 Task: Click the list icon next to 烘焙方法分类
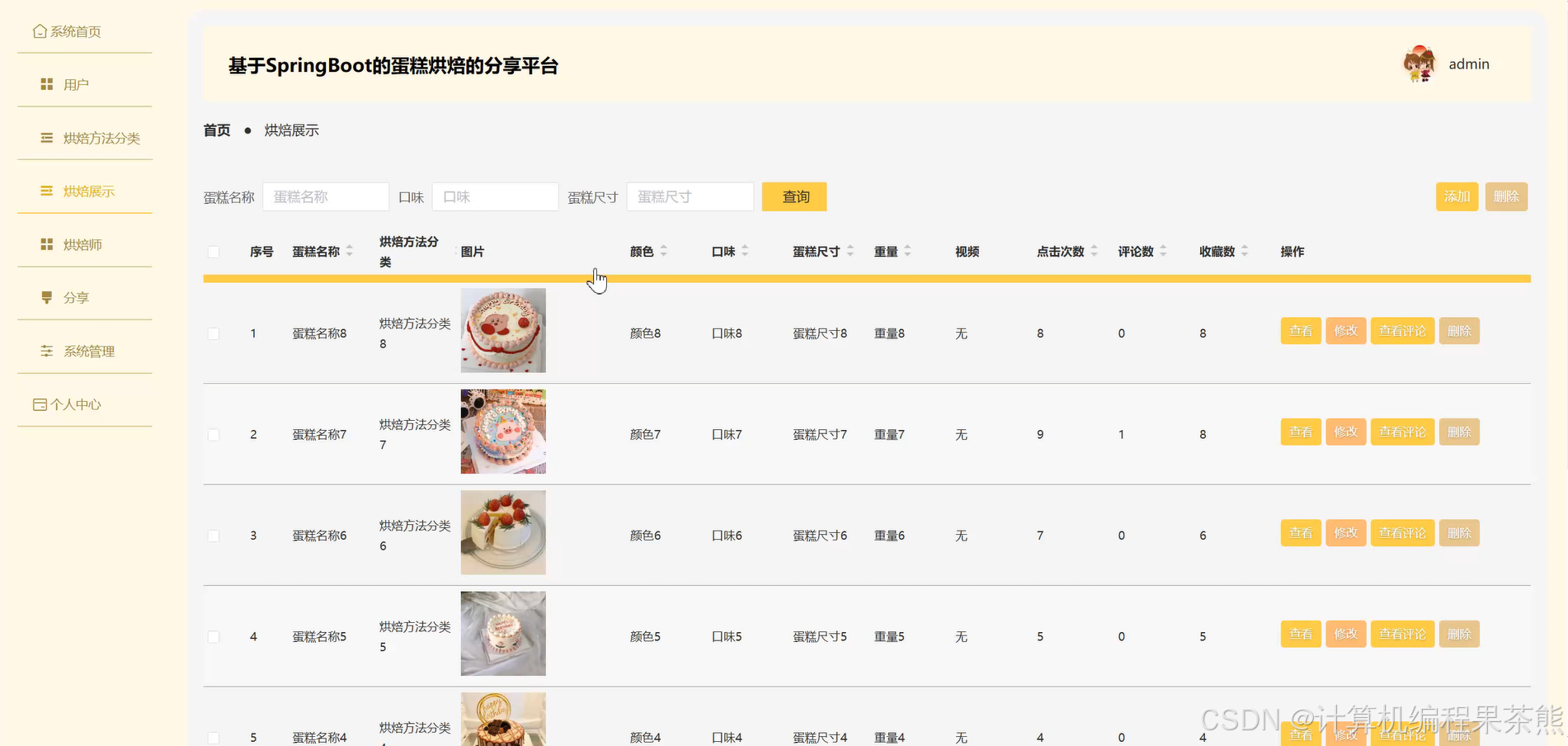pyautogui.click(x=47, y=138)
